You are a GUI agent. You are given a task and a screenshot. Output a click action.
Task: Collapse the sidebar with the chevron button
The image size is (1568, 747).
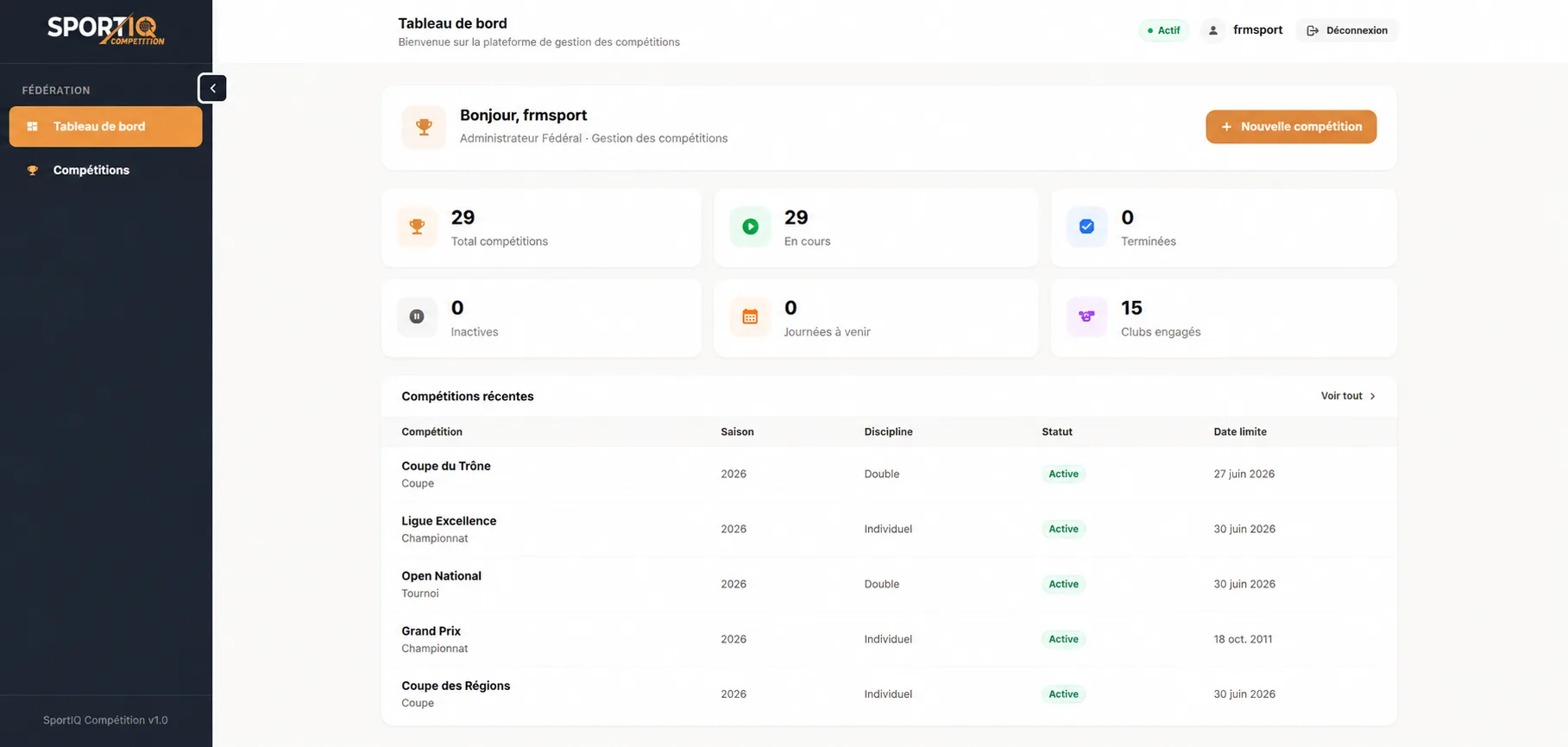[x=212, y=88]
